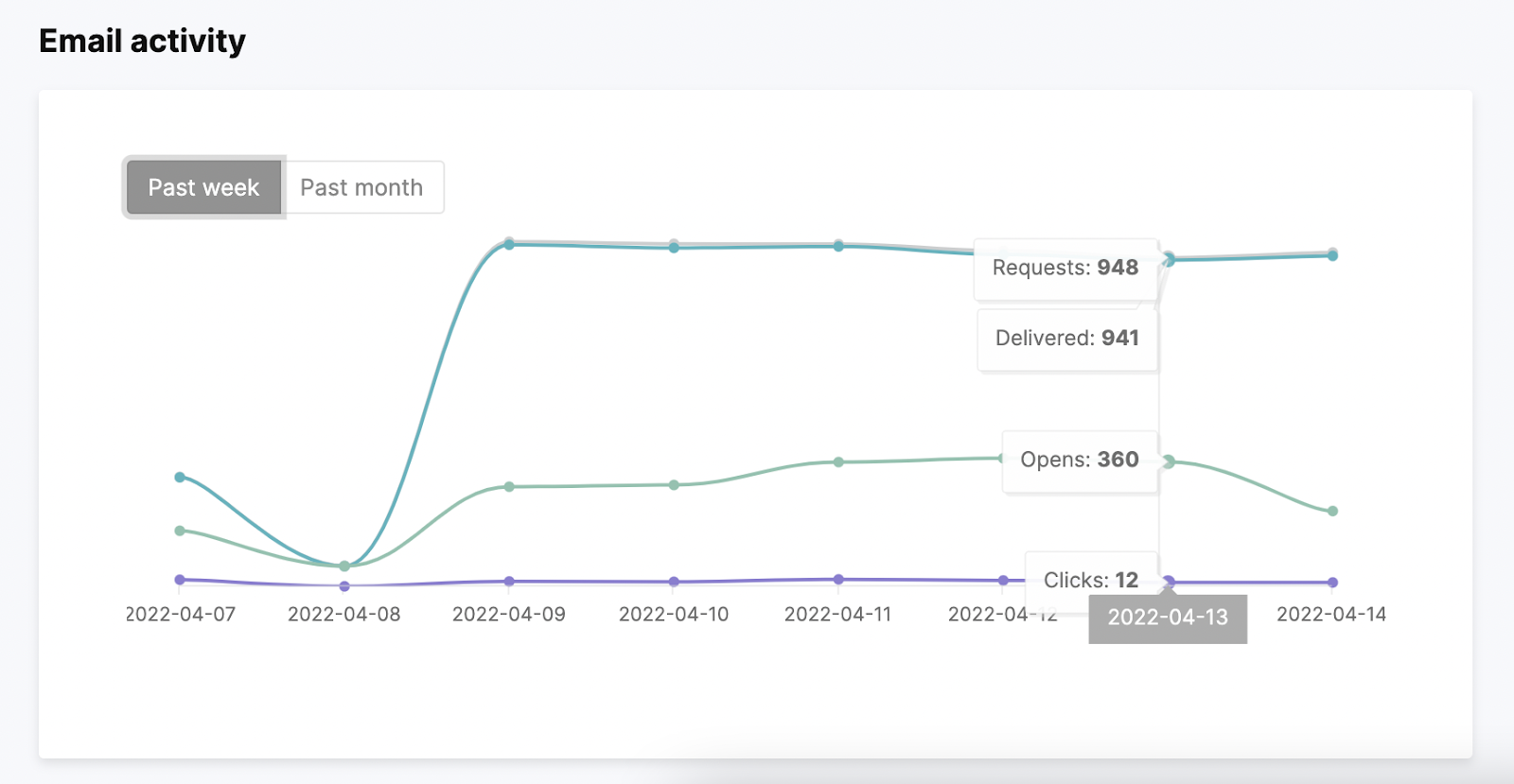Select purple clicks point on 2022-04-07
Viewport: 1514px width, 784px height.
point(180,580)
